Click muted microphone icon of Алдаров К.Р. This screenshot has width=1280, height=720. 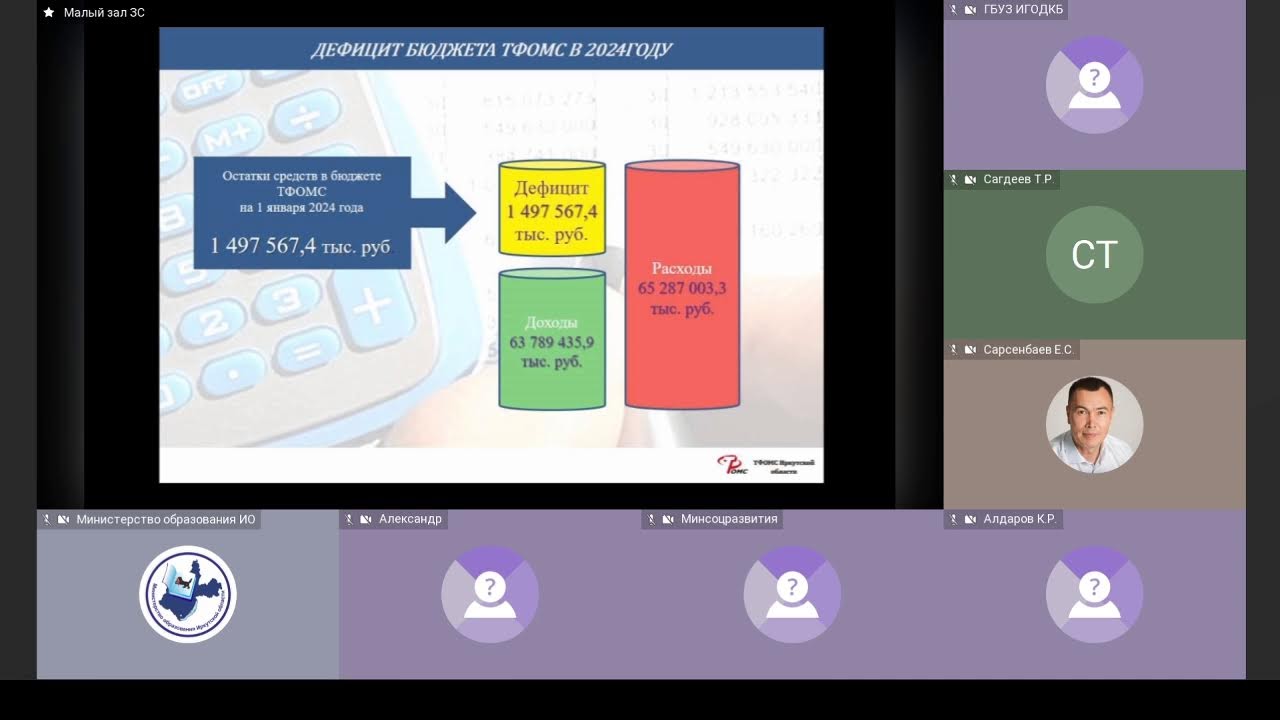[x=954, y=520]
